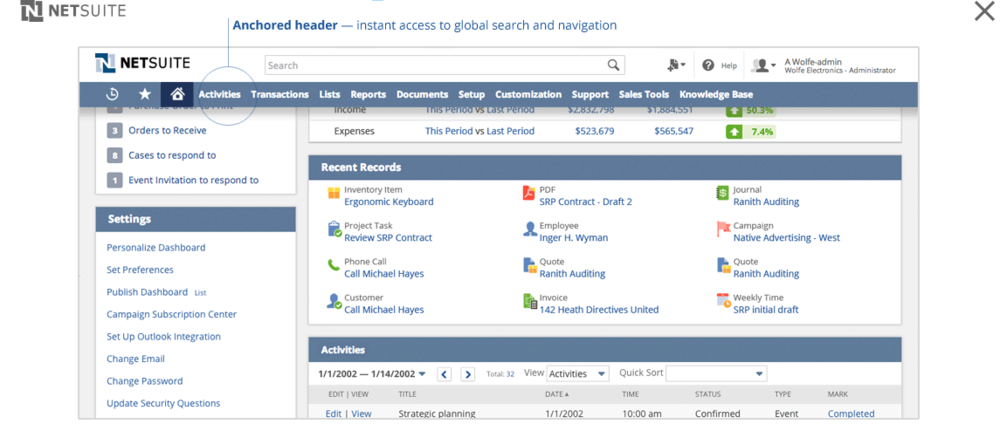Click the Call Michael Hayes phone icon
1000x431 pixels.
pos(334,266)
